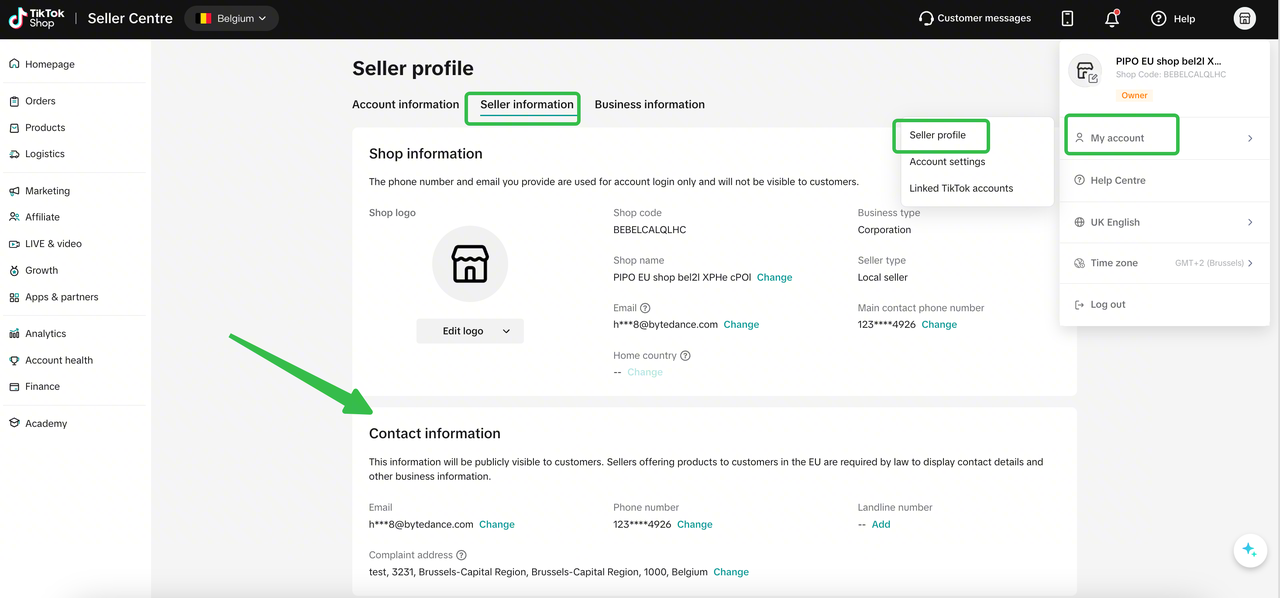Select the Growth sidebar icon
The image size is (1280, 598).
pyautogui.click(x=14, y=271)
